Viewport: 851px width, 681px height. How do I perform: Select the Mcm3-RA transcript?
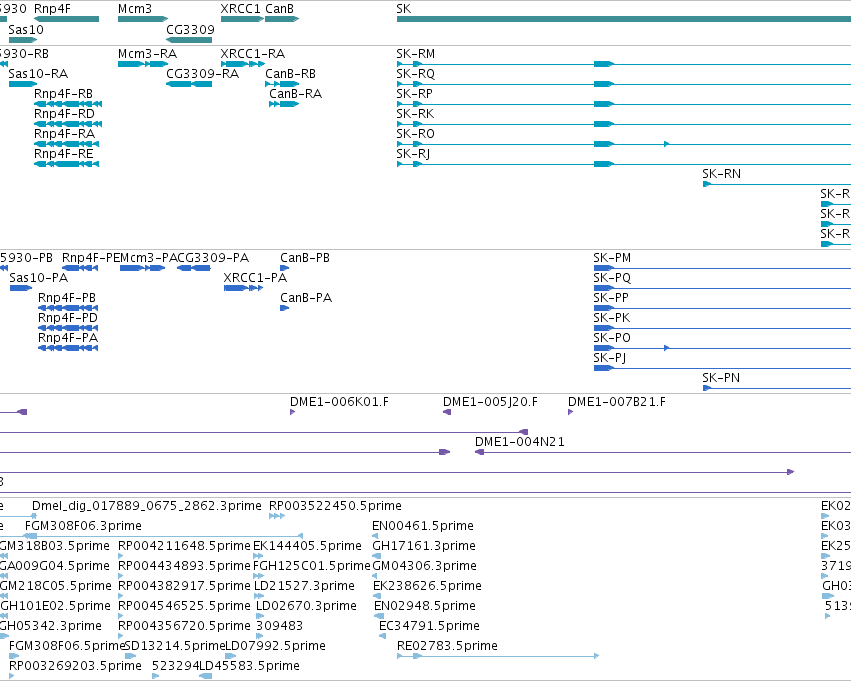[x=143, y=64]
